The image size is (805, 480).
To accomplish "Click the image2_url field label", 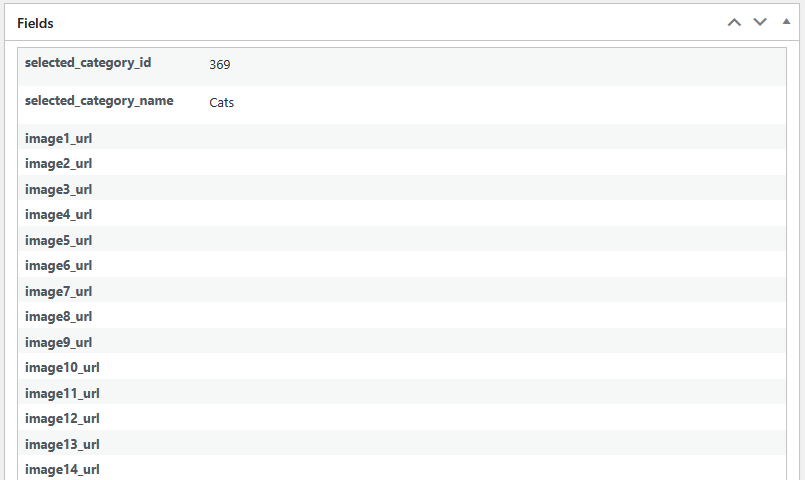I will 59,163.
